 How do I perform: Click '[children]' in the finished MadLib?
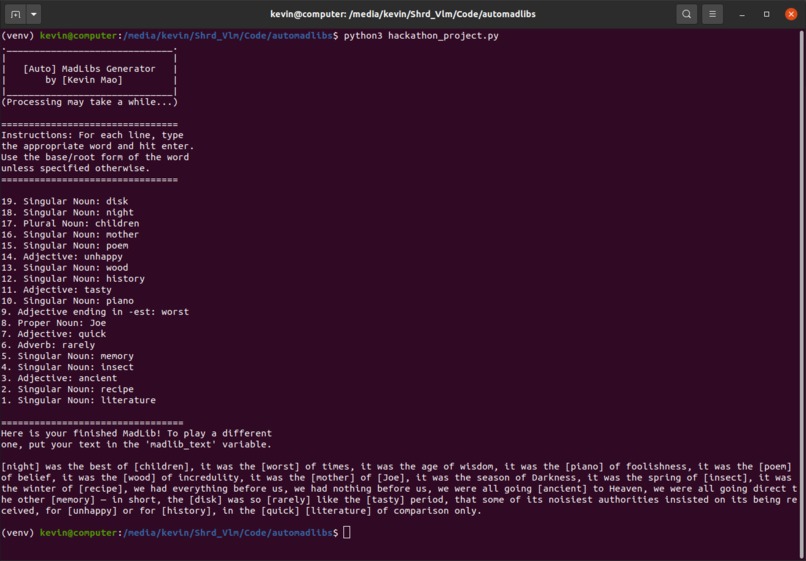pyautogui.click(x=161, y=467)
